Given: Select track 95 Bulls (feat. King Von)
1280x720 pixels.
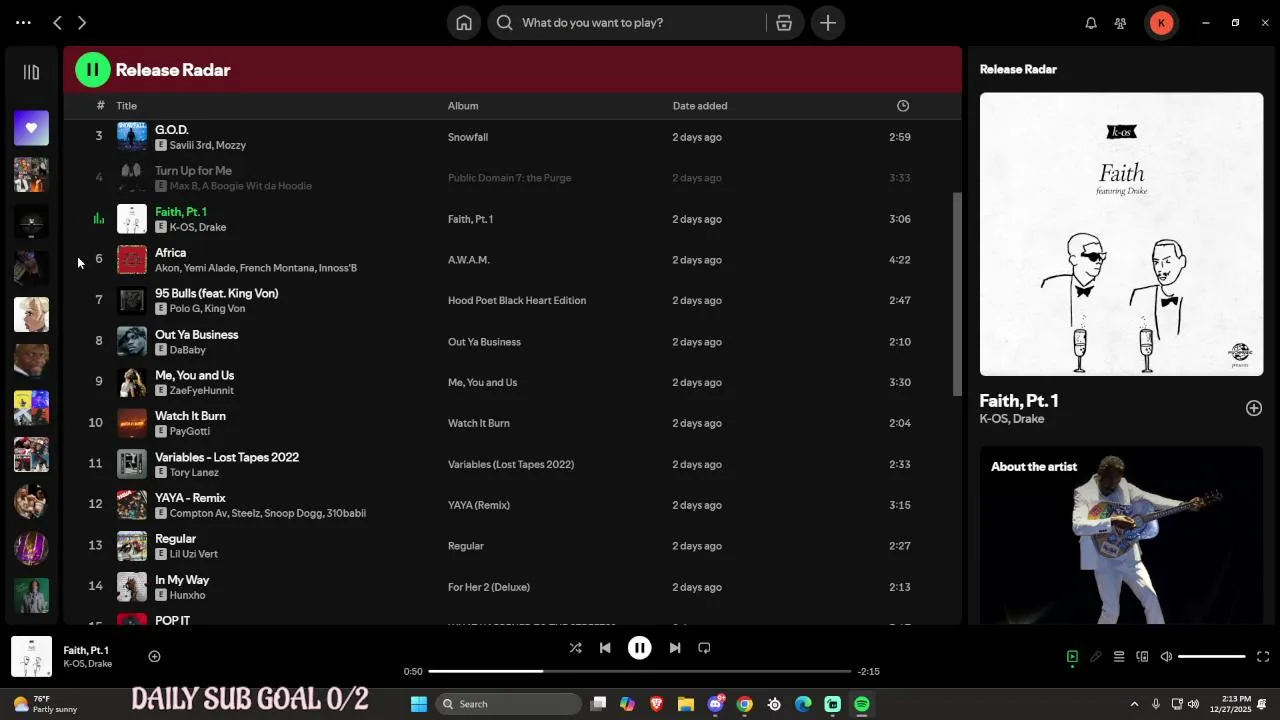Looking at the screenshot, I should tap(216, 294).
